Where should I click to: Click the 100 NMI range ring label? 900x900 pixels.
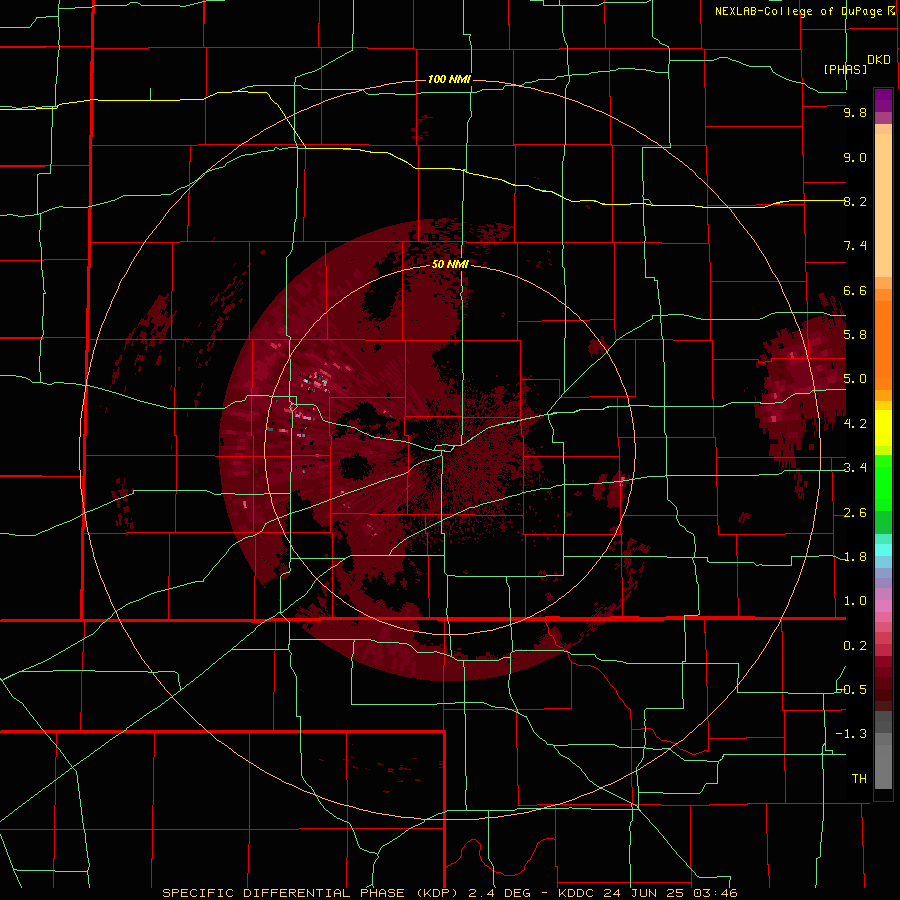coord(449,79)
